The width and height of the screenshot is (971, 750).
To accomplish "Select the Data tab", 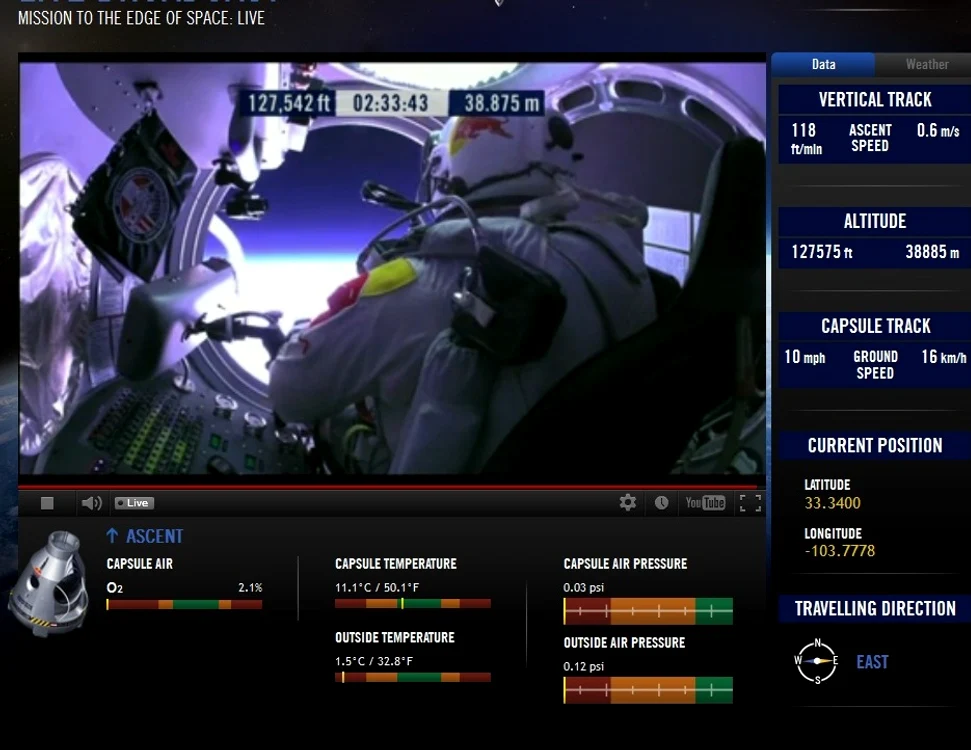I will click(x=823, y=64).
